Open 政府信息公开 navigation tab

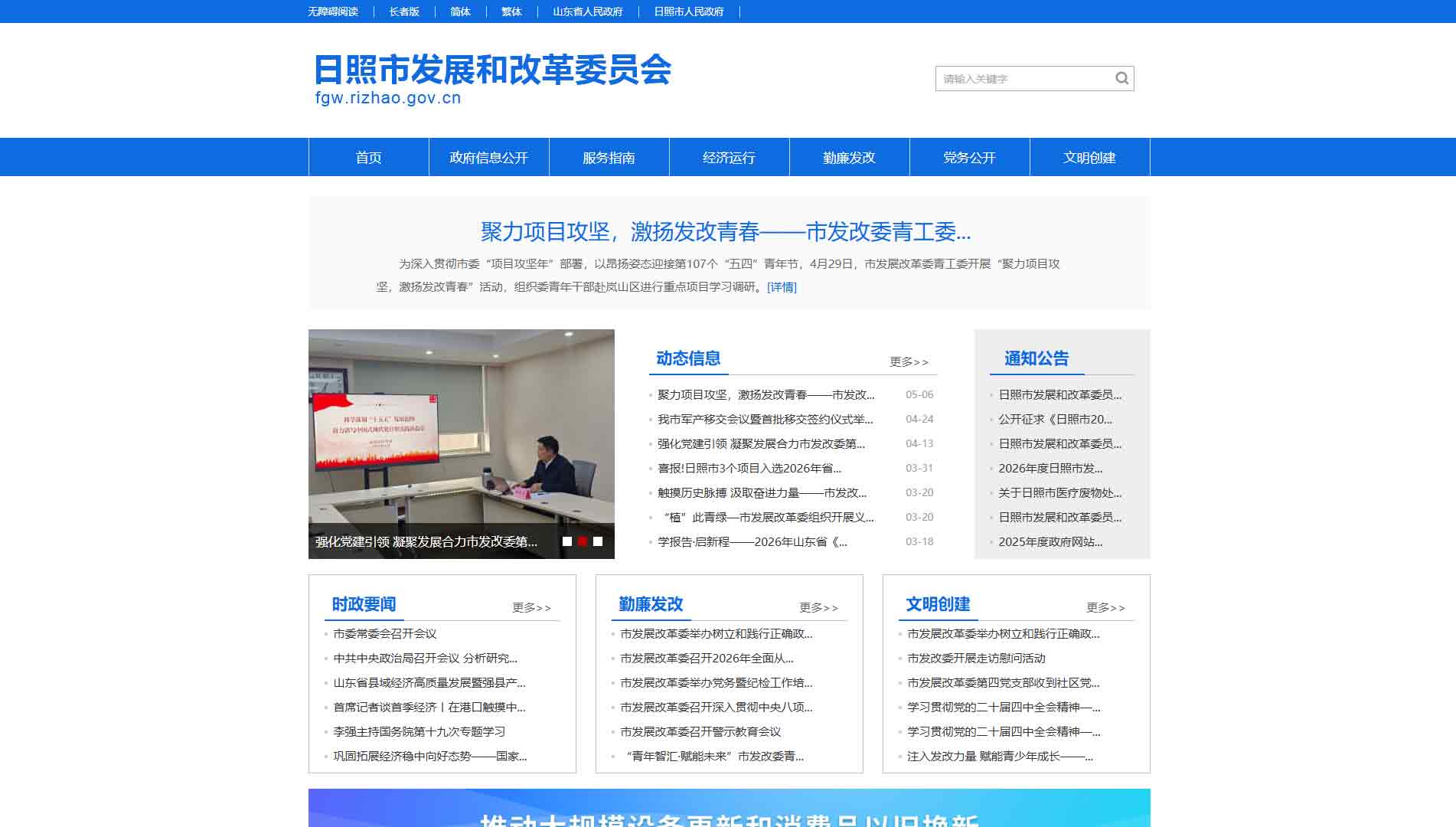pos(489,157)
